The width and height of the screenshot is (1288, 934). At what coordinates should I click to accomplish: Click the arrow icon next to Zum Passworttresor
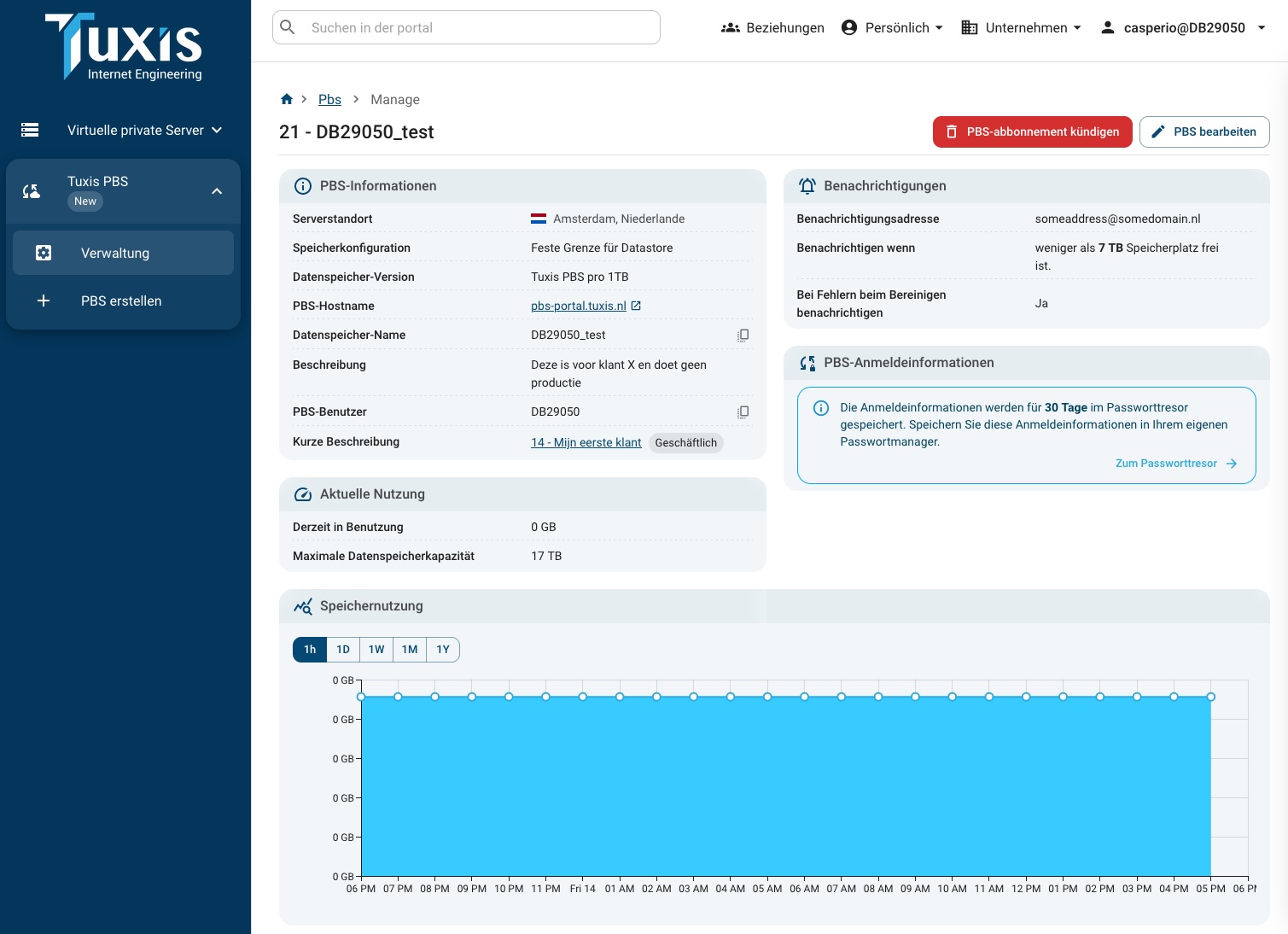[x=1232, y=464]
